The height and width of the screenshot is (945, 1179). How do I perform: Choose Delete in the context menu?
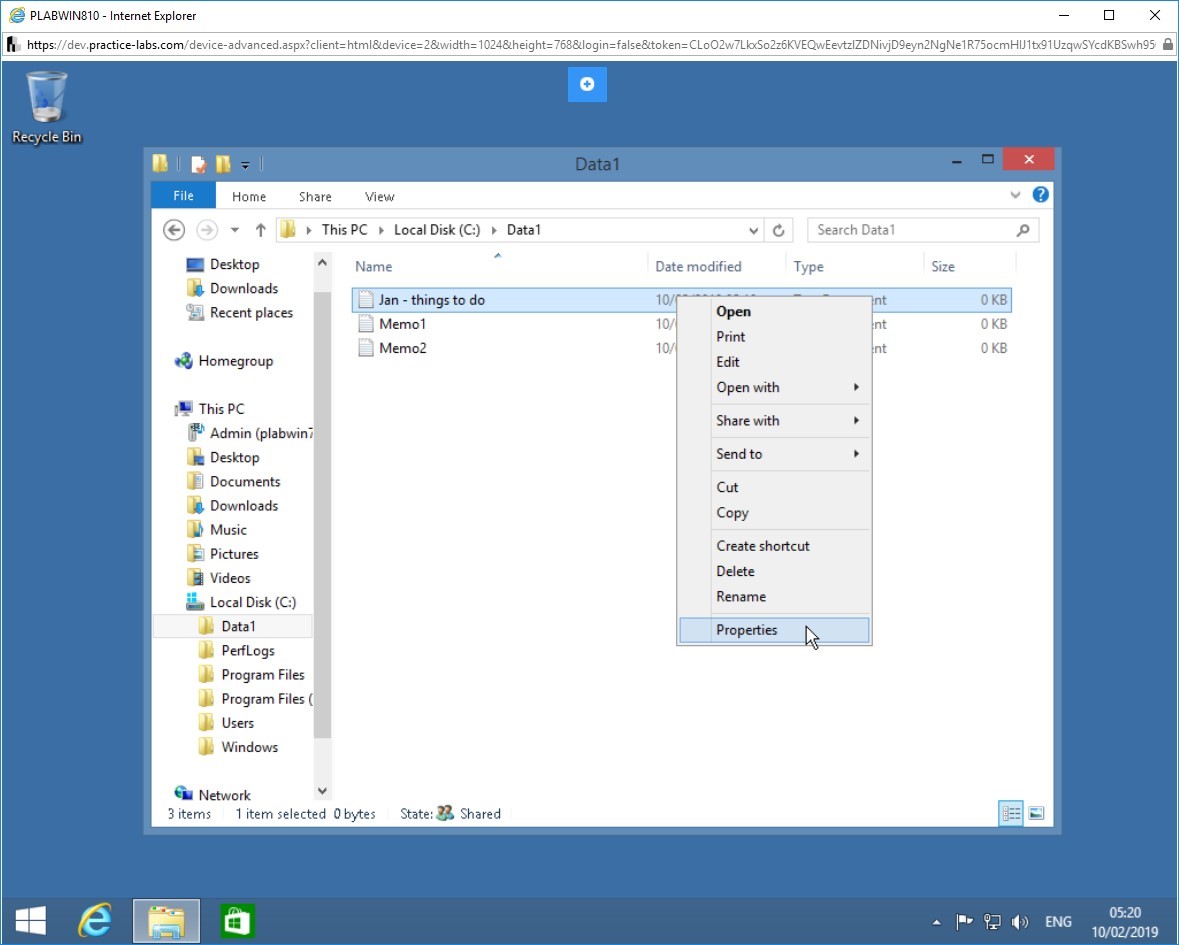774,571
